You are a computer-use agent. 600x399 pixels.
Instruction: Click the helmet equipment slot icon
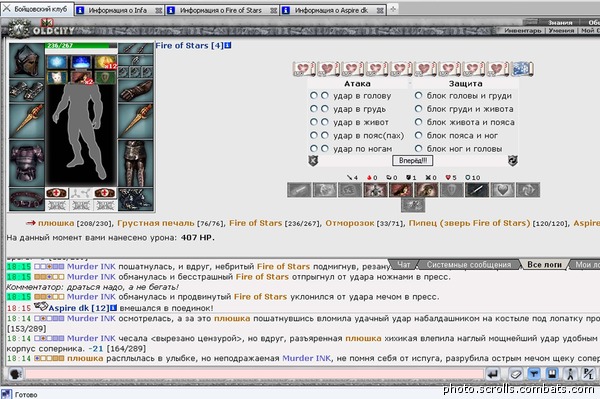(27, 60)
